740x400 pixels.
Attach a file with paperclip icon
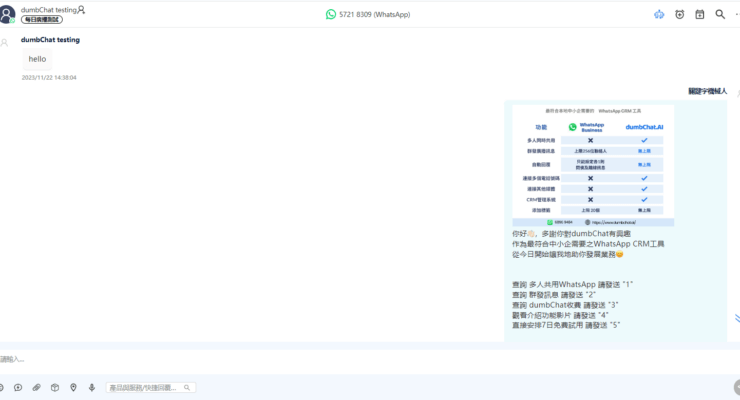(36, 387)
